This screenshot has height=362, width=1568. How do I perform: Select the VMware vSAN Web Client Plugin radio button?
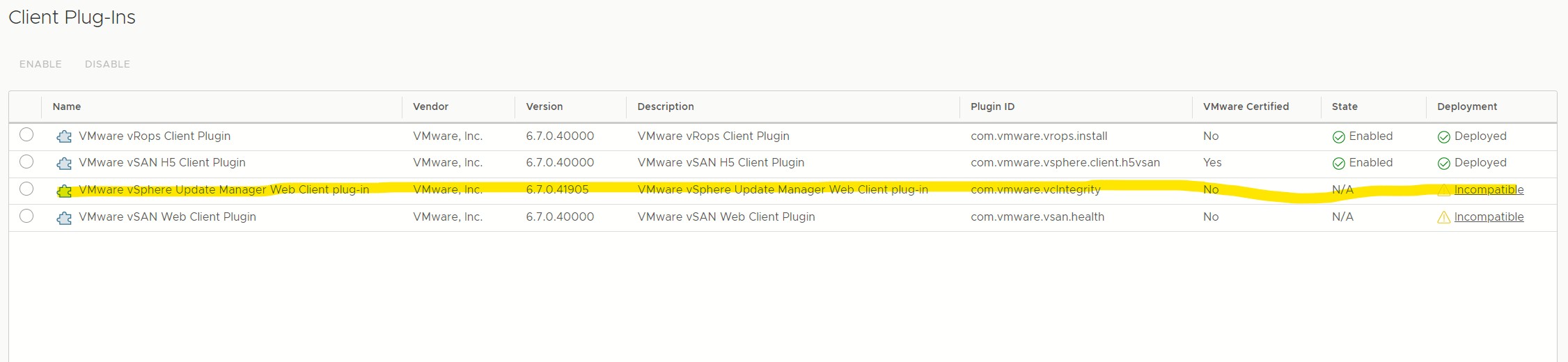[x=26, y=216]
